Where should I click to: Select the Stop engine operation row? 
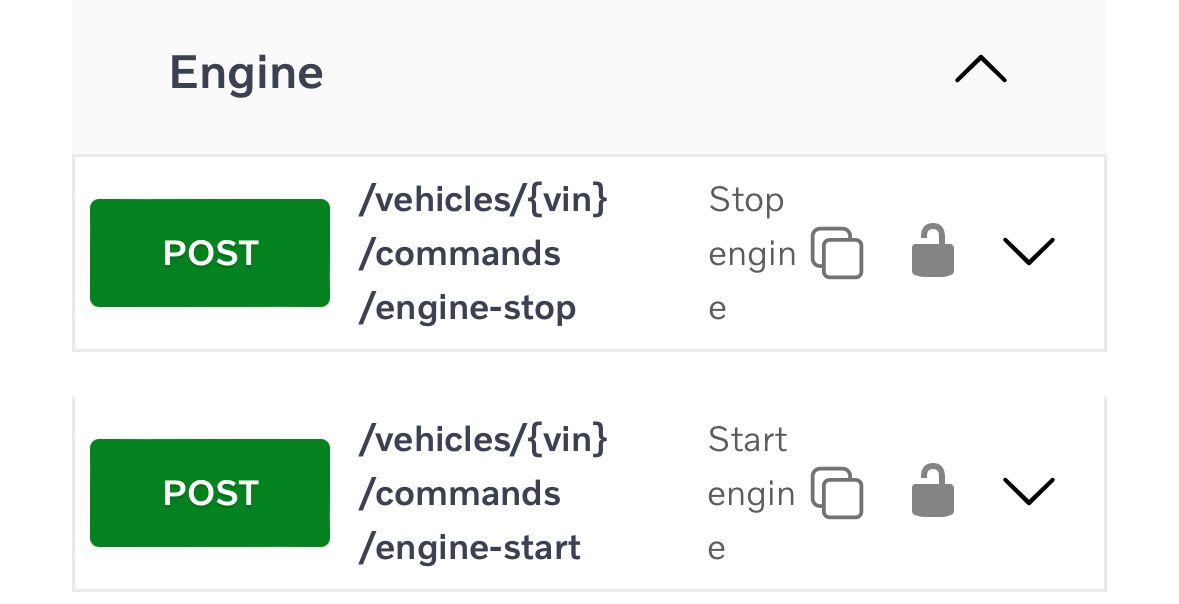coord(485,253)
